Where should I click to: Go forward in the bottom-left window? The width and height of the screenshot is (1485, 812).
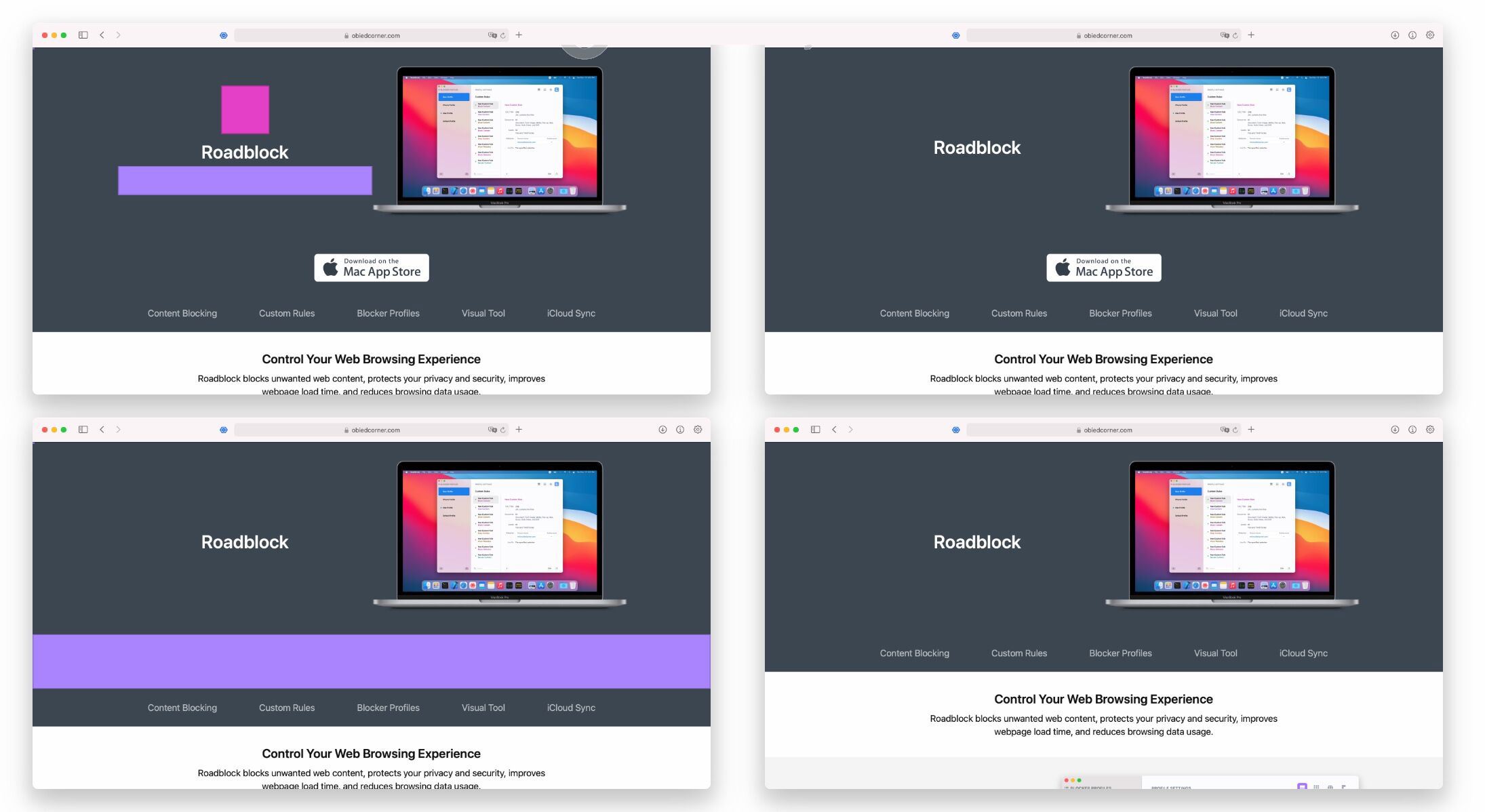coord(118,430)
